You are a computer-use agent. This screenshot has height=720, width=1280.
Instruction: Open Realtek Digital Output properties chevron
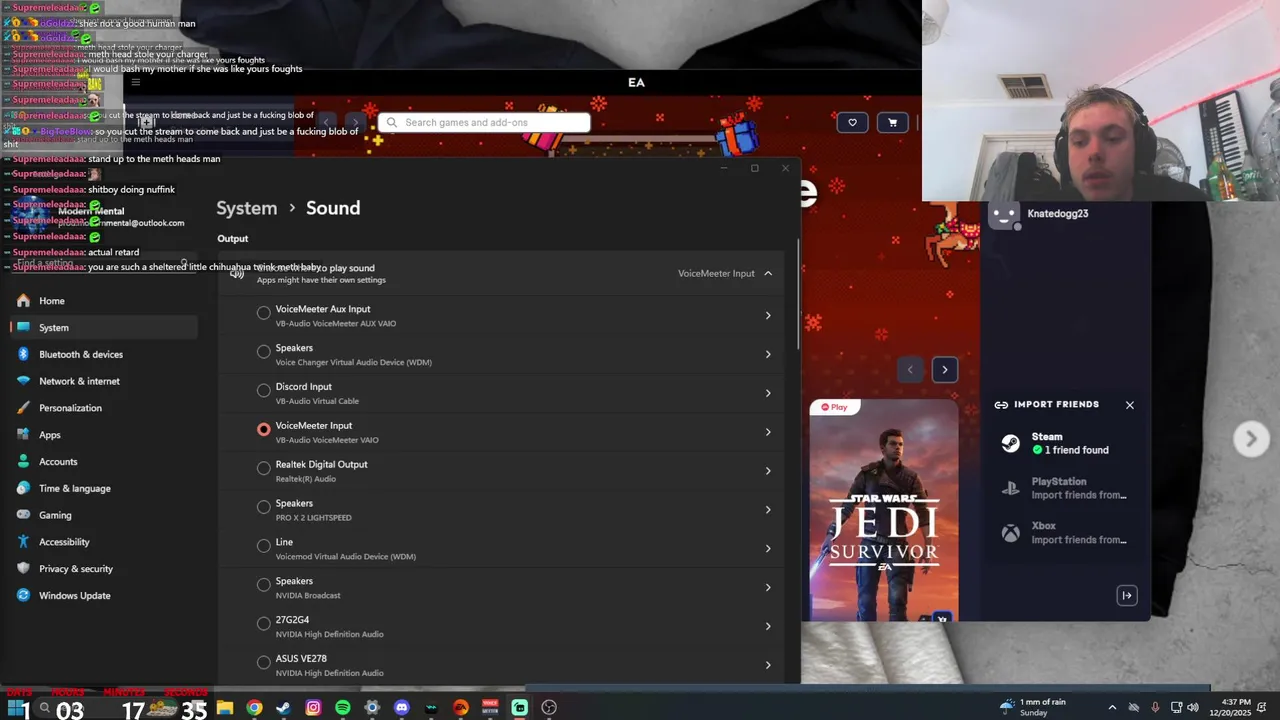768,471
